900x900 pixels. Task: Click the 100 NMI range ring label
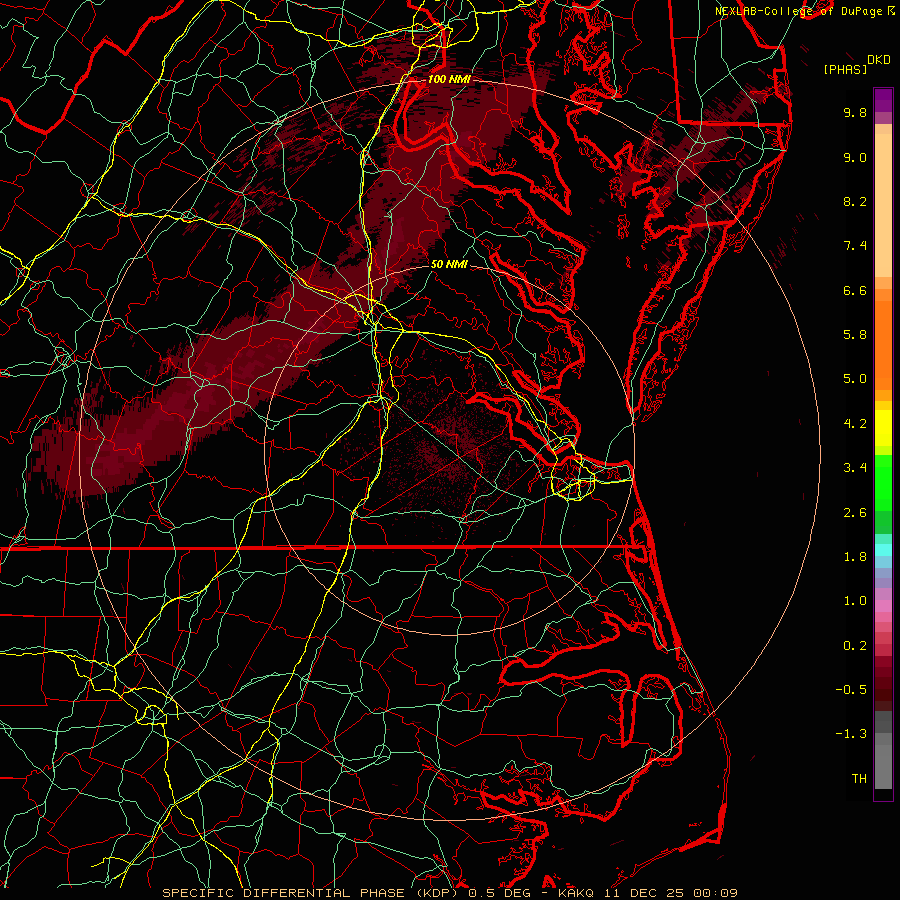(x=449, y=79)
